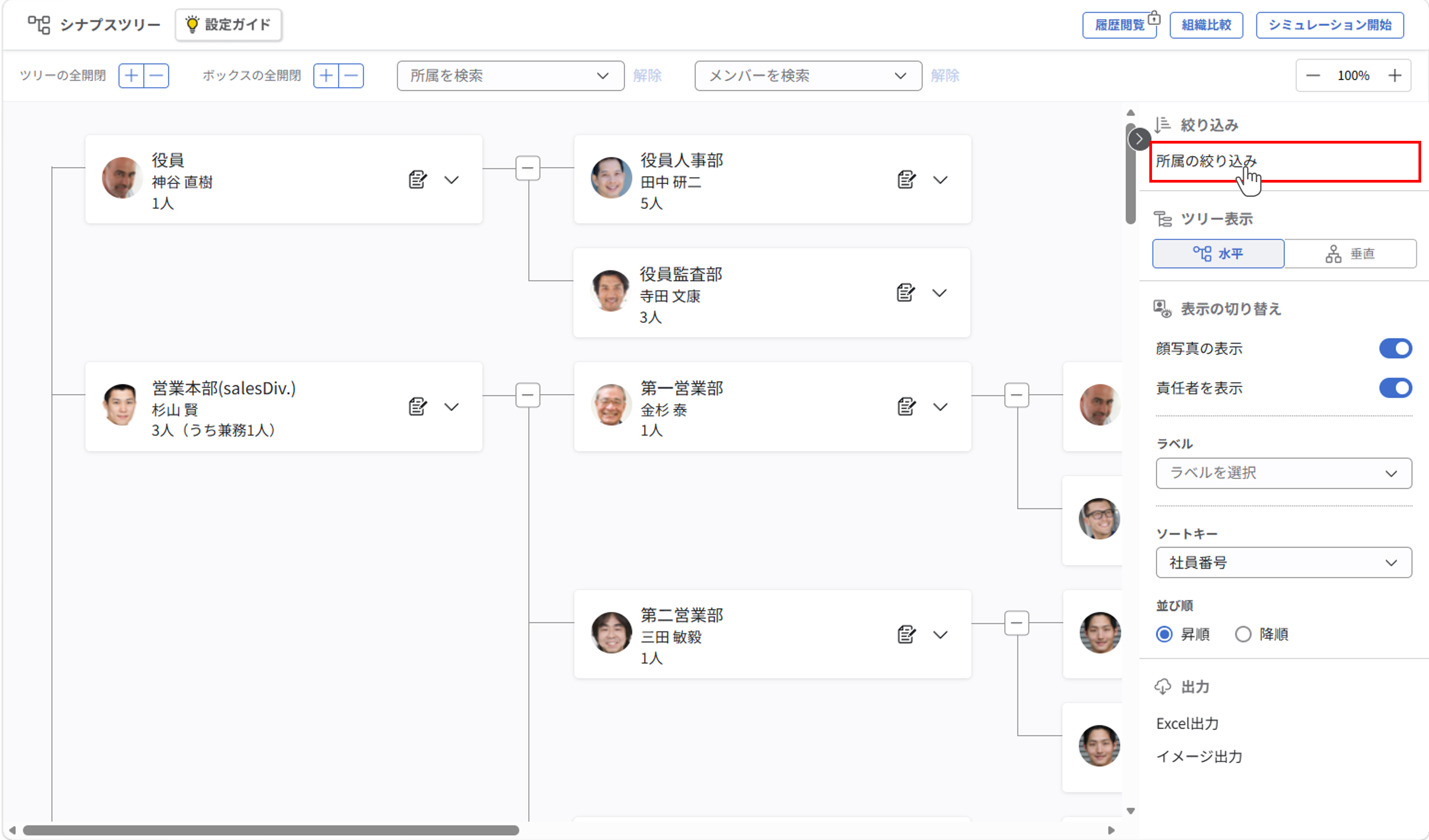Viewport: 1429px width, 840px height.
Task: Click the photo of 金杉 泰
Action: coord(611,405)
